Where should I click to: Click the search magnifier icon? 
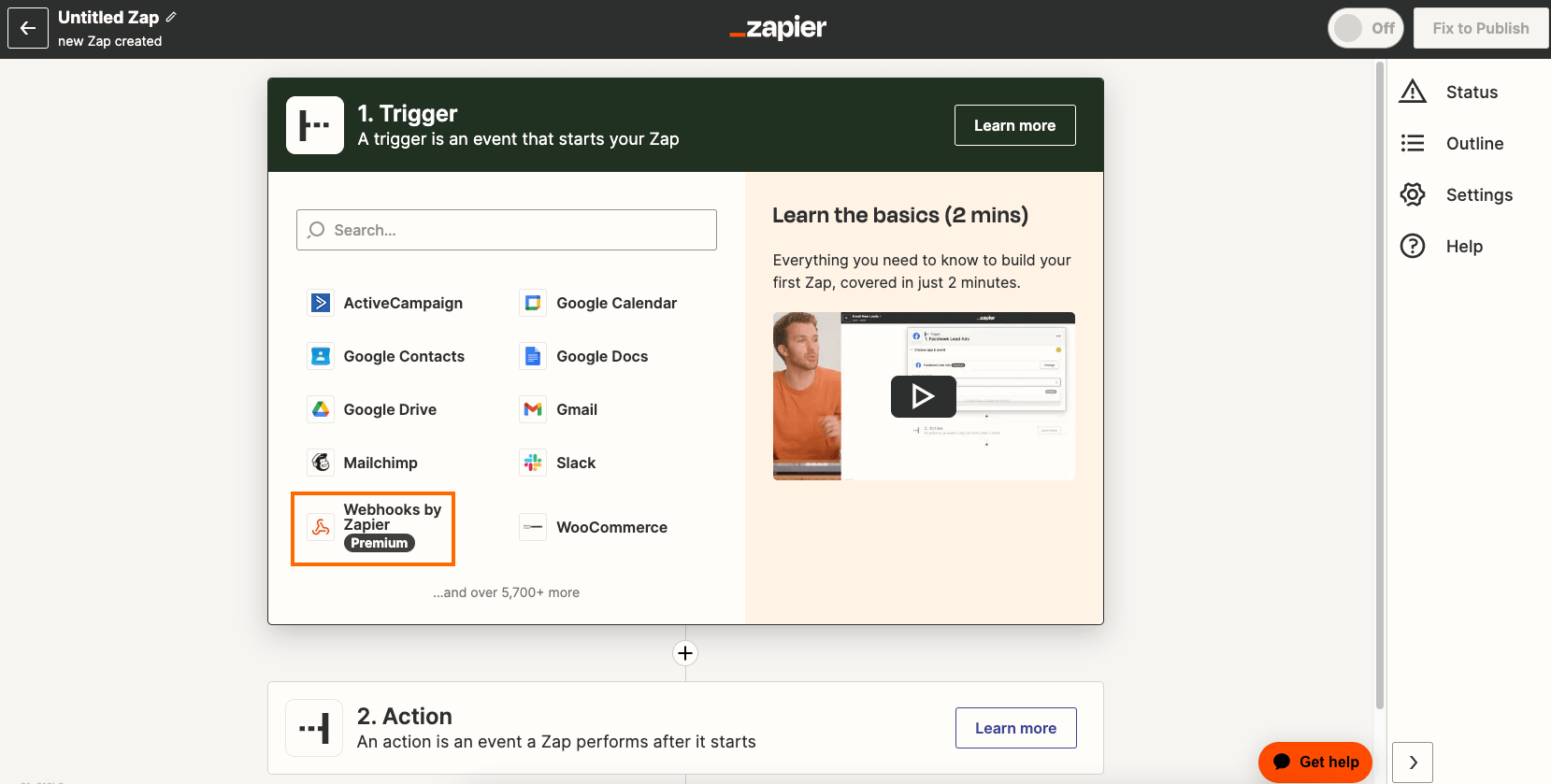316,230
